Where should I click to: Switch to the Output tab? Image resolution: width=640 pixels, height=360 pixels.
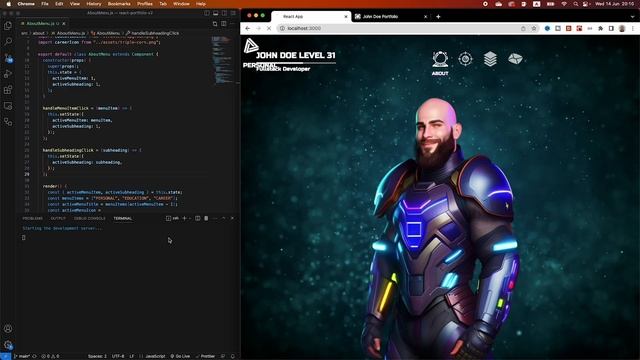click(58, 218)
